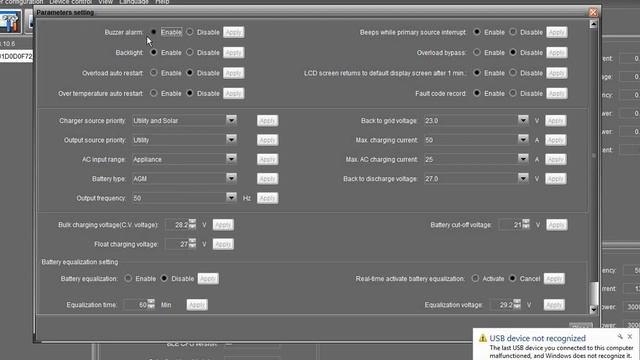Open Back to grid voltage dropdown

[523, 120]
